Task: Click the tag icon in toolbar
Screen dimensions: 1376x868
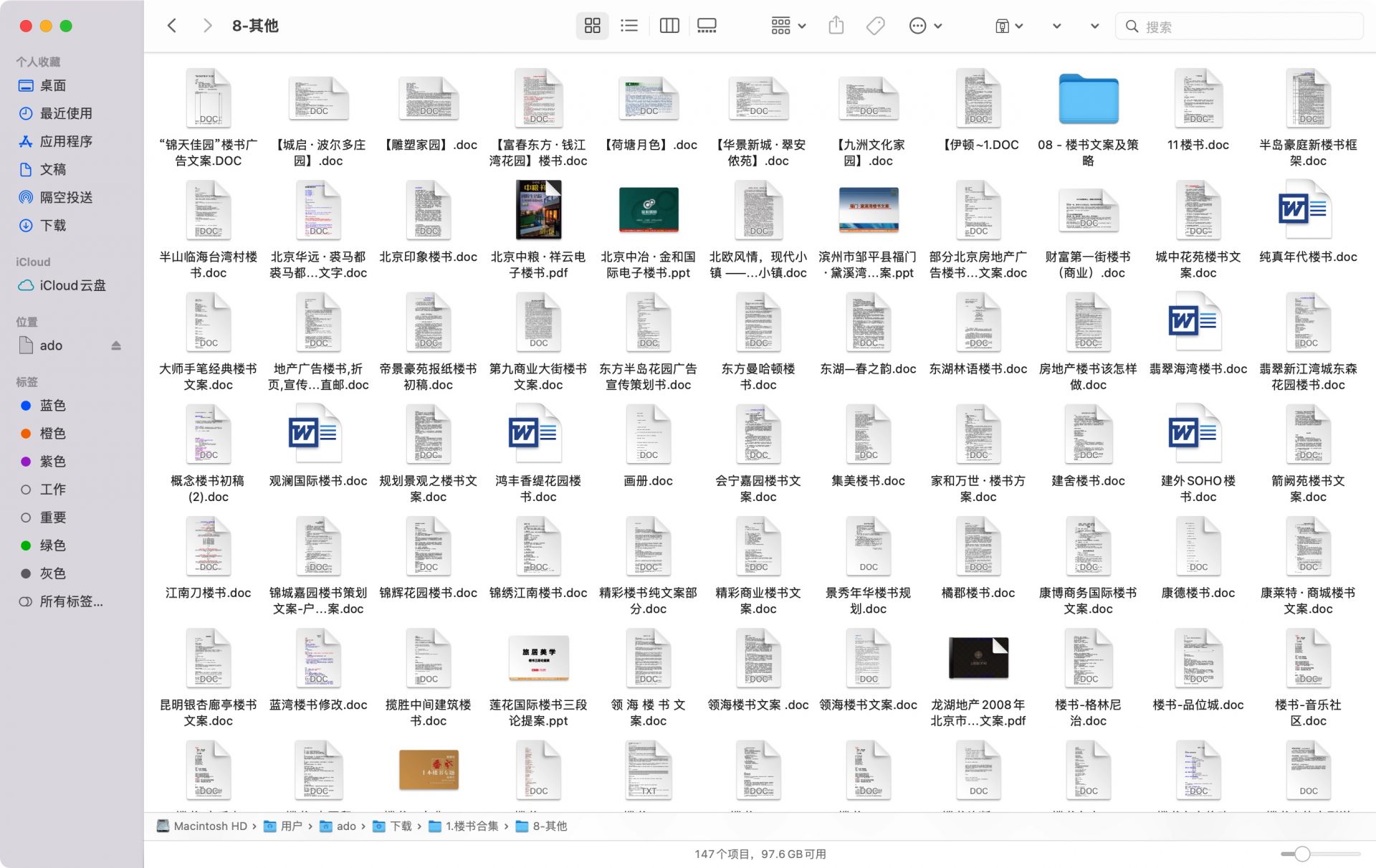Action: click(875, 27)
